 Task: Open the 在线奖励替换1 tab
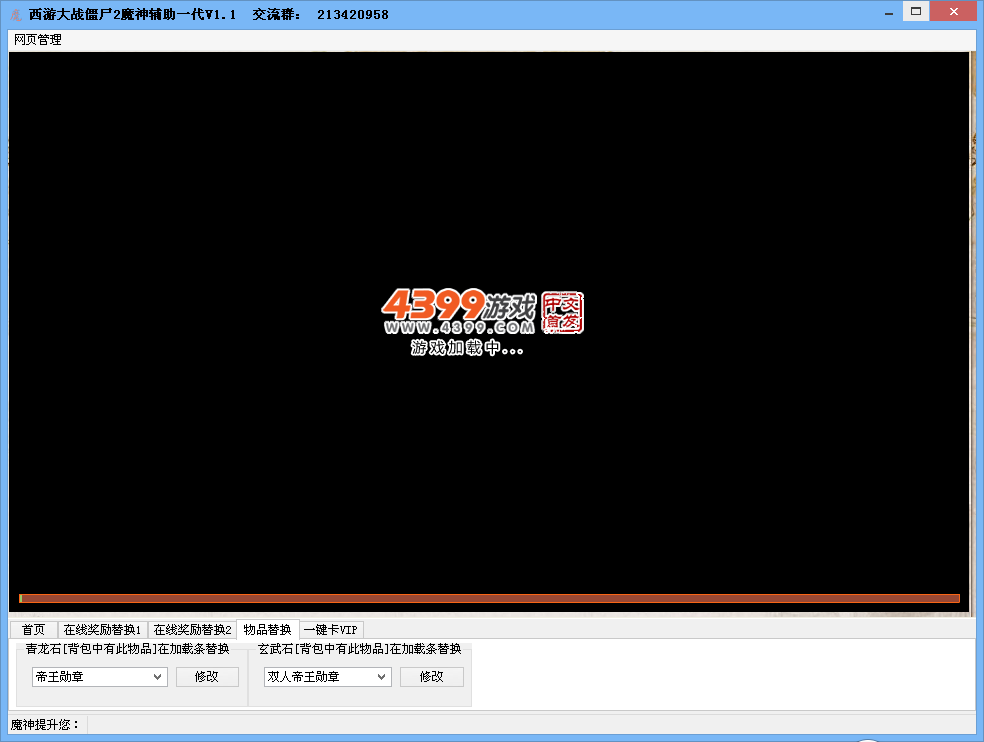tap(102, 630)
